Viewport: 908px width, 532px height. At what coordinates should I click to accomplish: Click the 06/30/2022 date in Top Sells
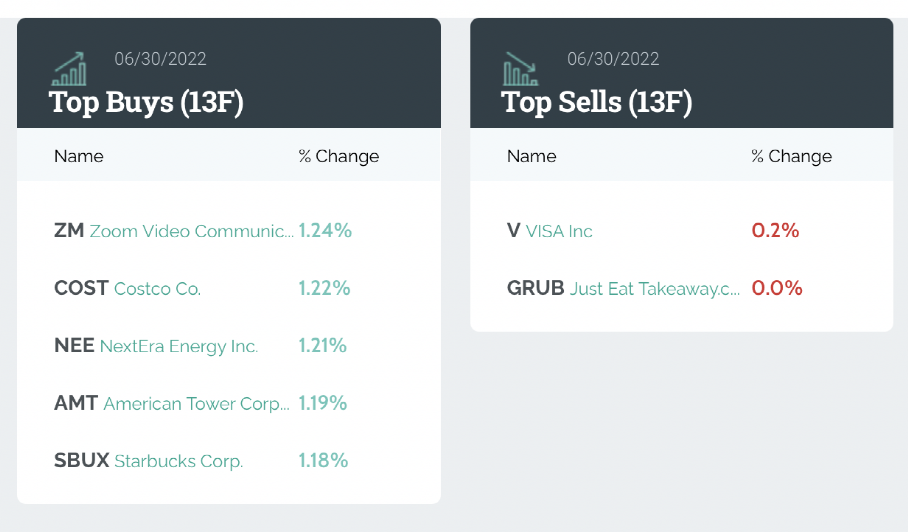coord(613,59)
